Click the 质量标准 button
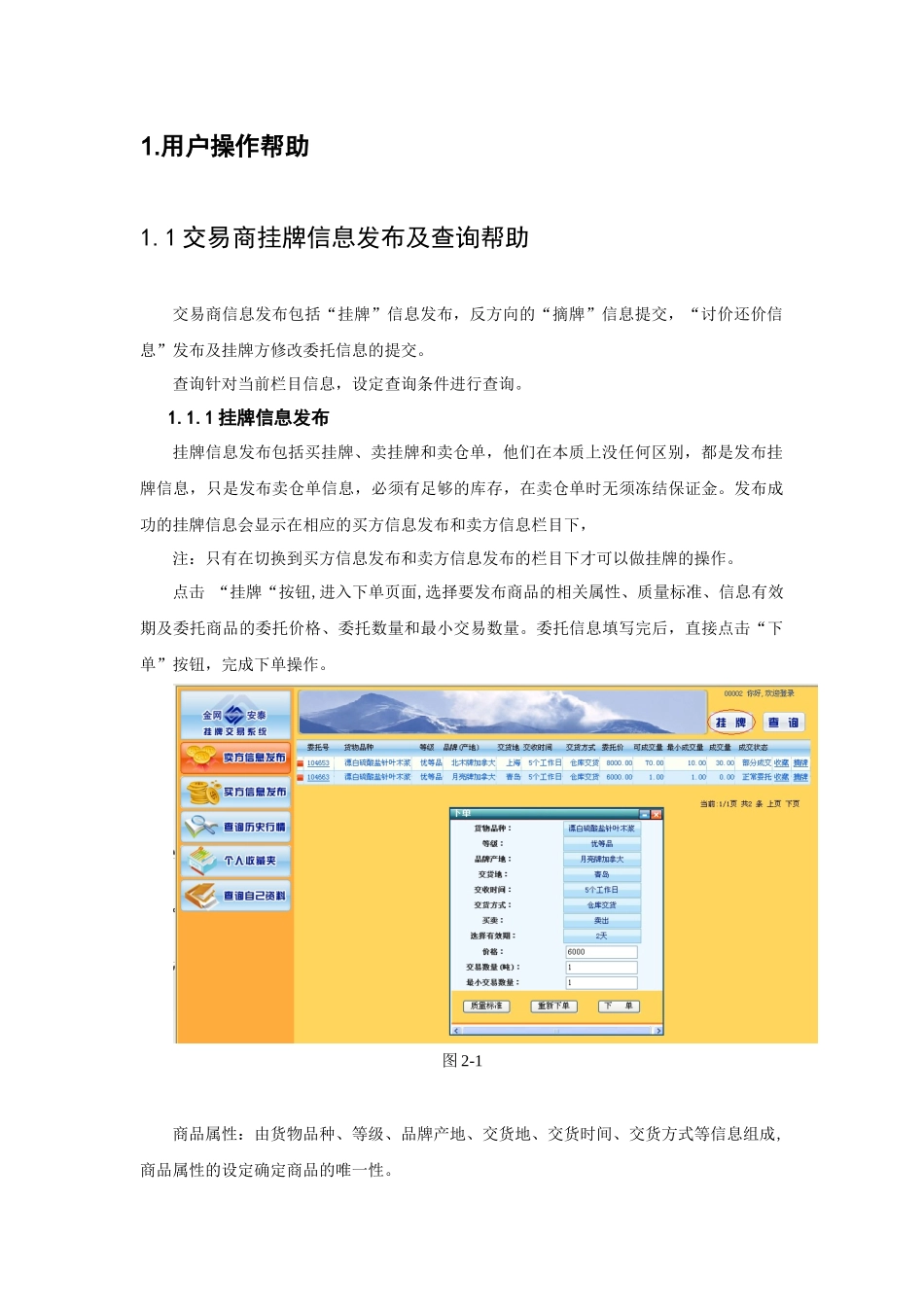The image size is (924, 1307). tap(485, 1006)
